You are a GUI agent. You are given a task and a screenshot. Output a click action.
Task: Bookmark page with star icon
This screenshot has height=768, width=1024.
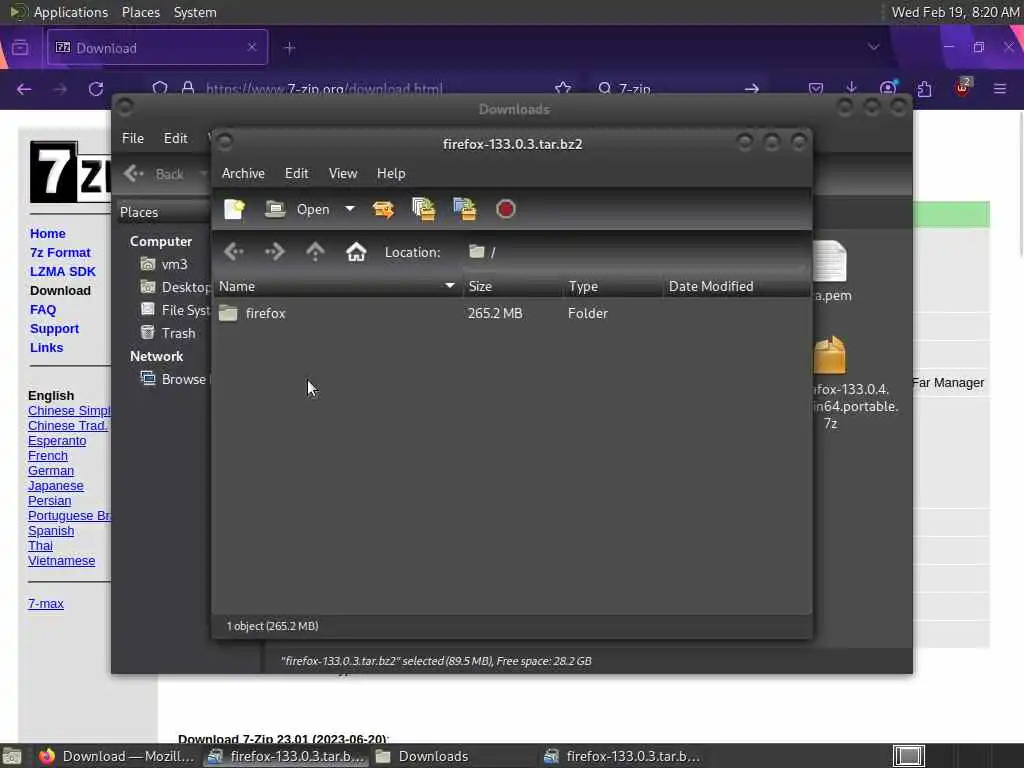pyautogui.click(x=563, y=88)
